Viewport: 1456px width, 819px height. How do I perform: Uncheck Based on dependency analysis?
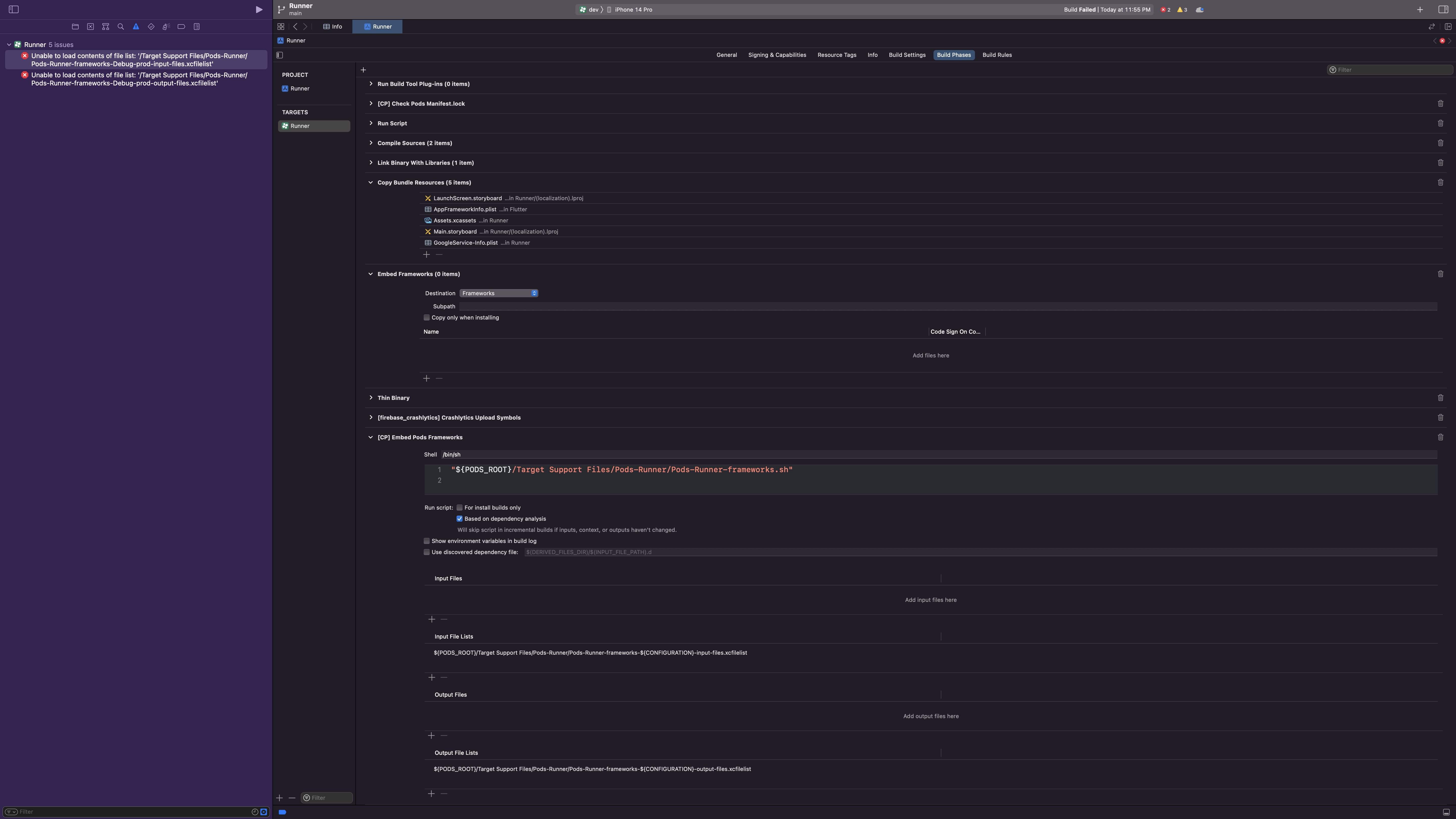click(460, 519)
